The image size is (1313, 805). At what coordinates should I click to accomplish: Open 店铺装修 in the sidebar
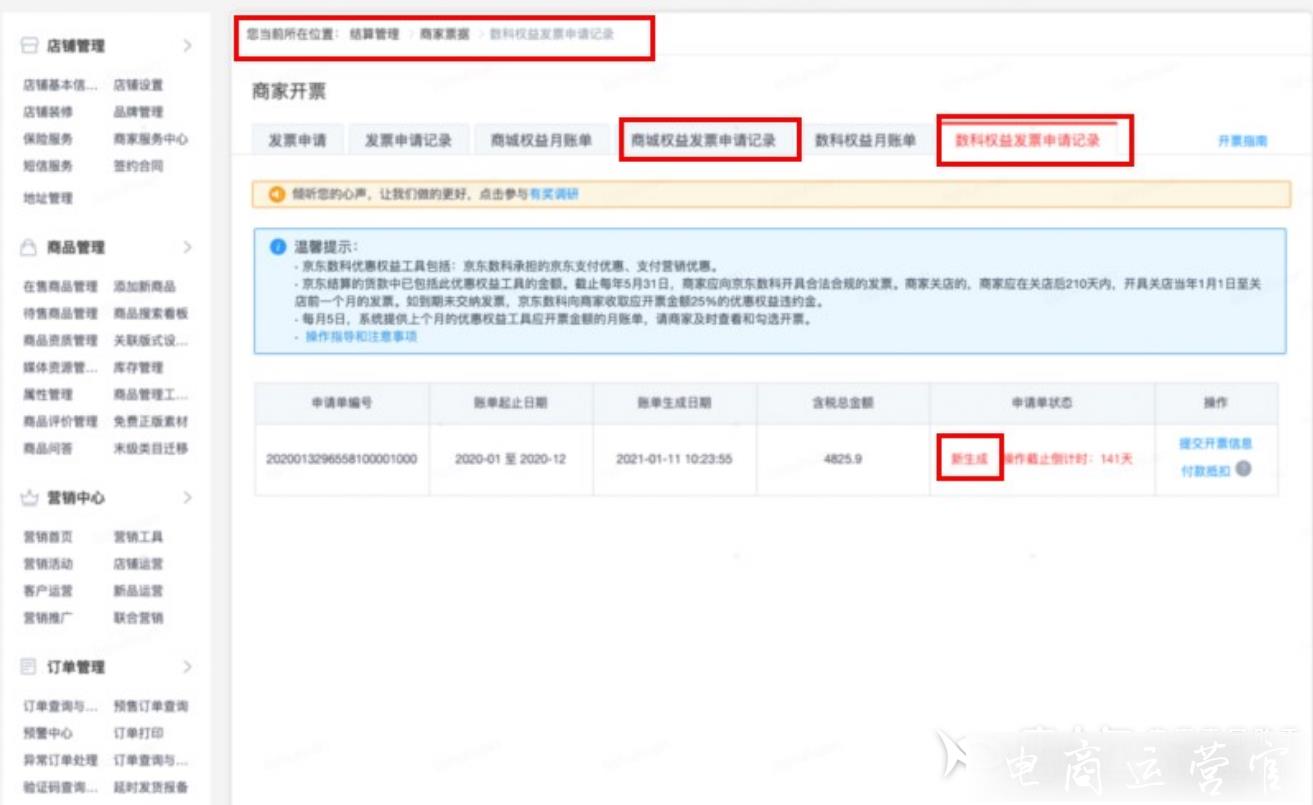pyautogui.click(x=48, y=112)
